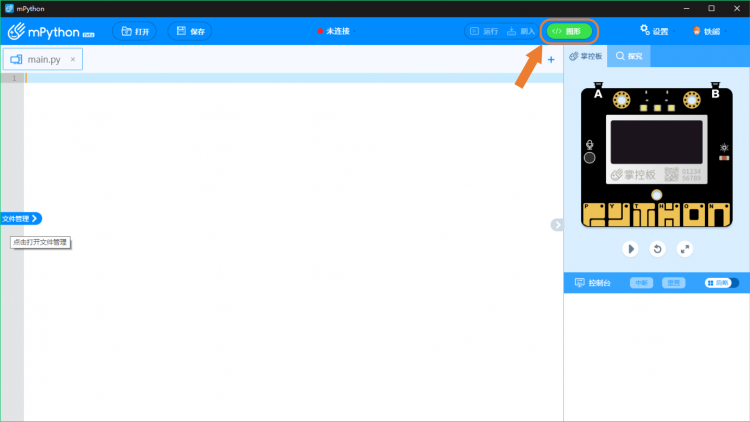Click the mPython logo in the header
The image size is (750, 422).
(x=51, y=32)
